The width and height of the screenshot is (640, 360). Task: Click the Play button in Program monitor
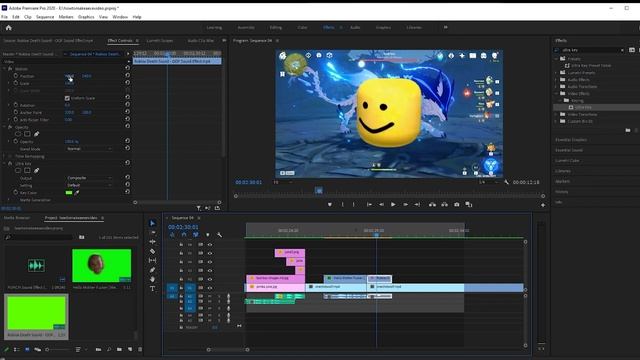pyautogui.click(x=393, y=204)
